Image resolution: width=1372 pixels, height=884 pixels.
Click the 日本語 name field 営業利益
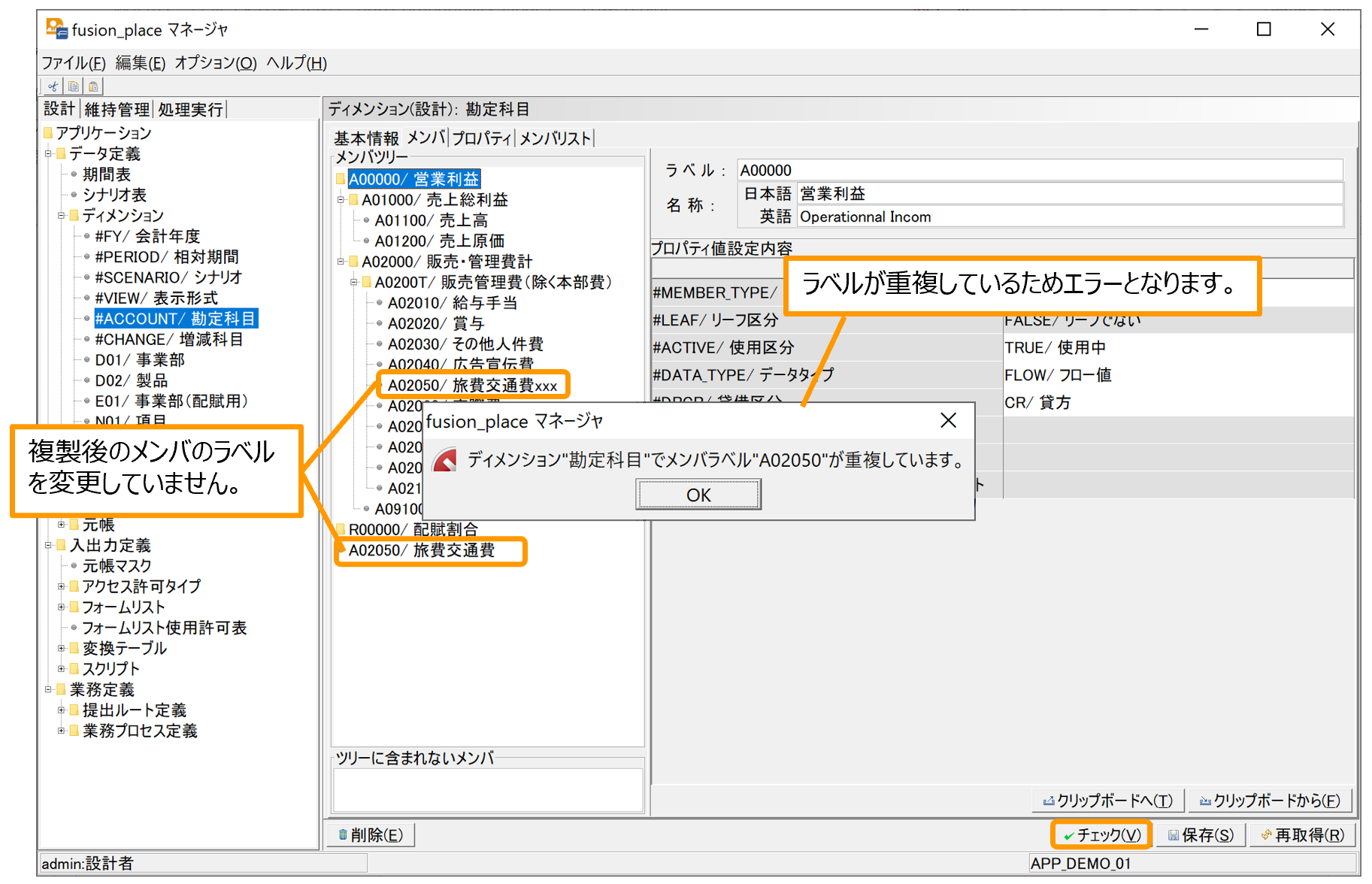click(x=1070, y=193)
